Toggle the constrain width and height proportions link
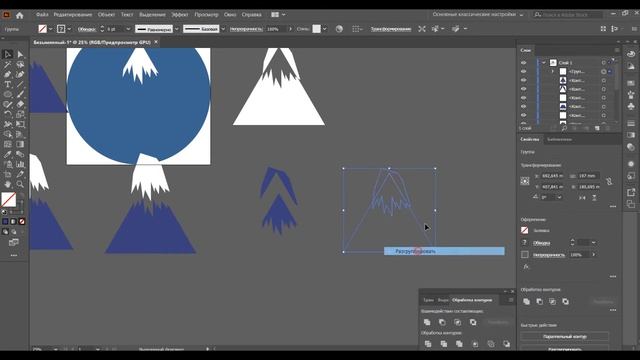Screen dimensions: 640x360 tap(609, 181)
